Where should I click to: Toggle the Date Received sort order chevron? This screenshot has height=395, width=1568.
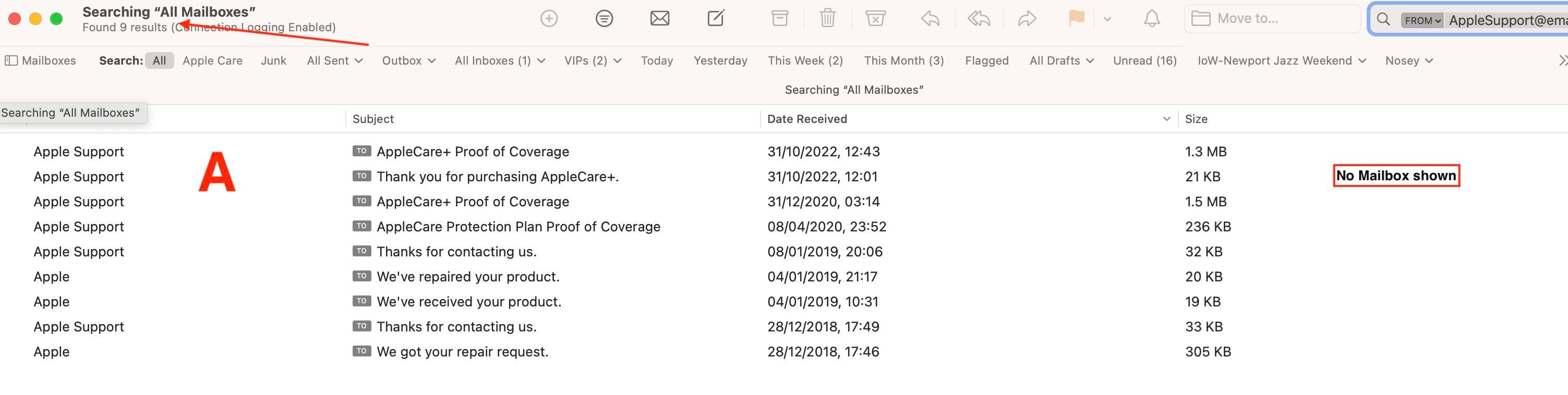click(x=1166, y=119)
